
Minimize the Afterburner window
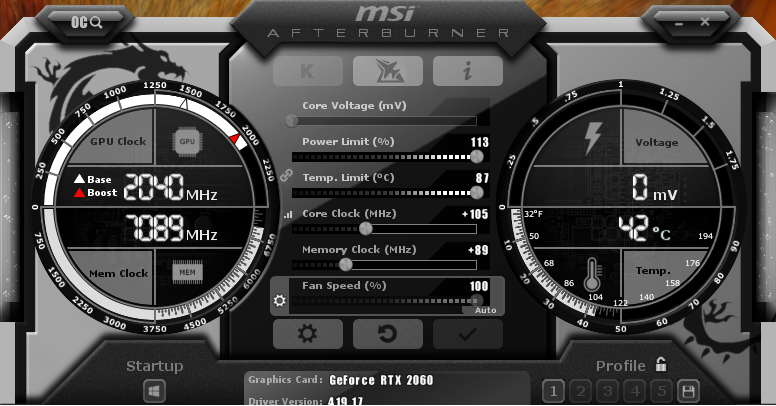pos(679,23)
